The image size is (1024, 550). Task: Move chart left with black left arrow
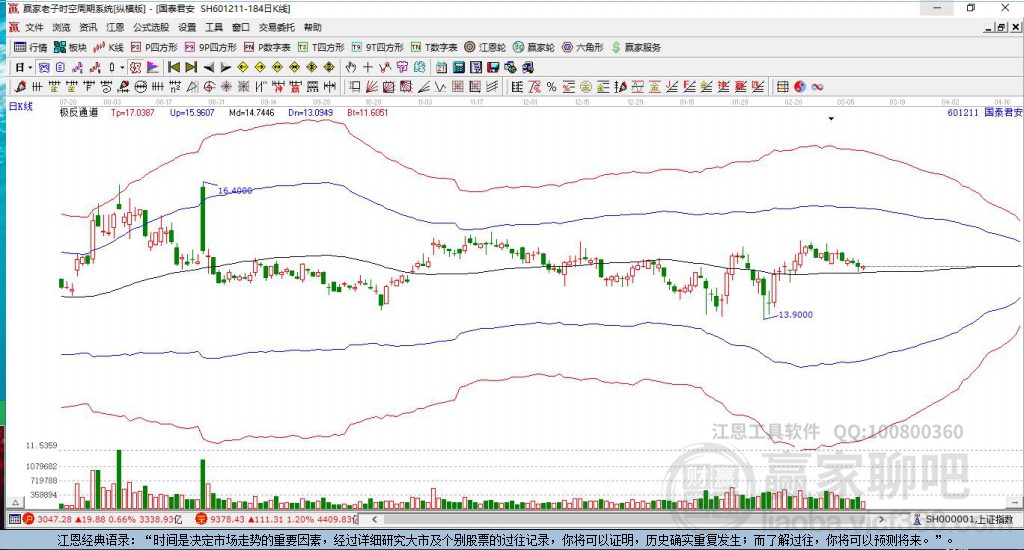pyautogui.click(x=208, y=67)
